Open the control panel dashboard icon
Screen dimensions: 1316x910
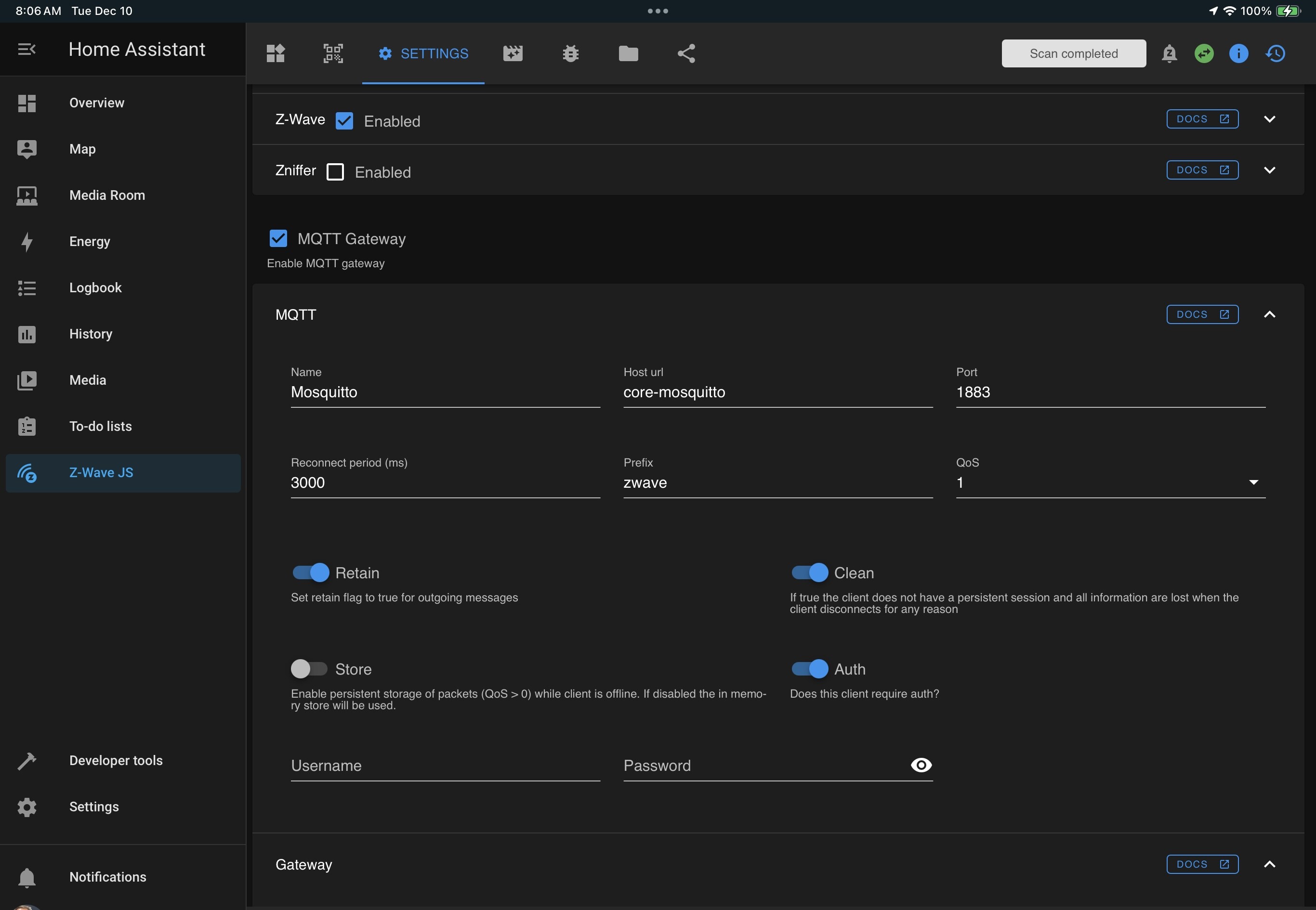[276, 53]
